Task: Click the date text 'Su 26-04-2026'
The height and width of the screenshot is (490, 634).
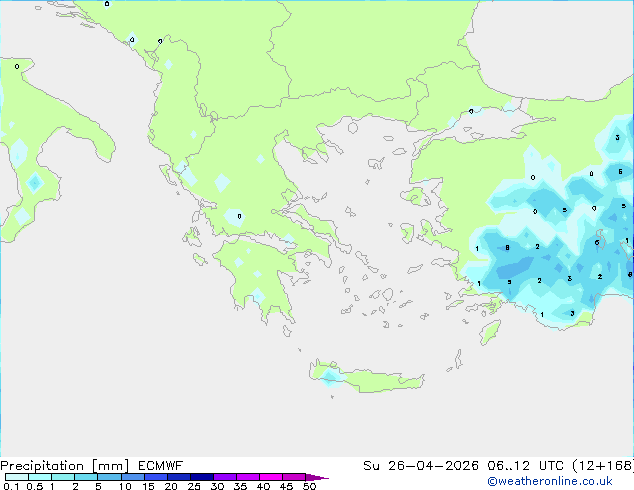Action: click(x=421, y=466)
